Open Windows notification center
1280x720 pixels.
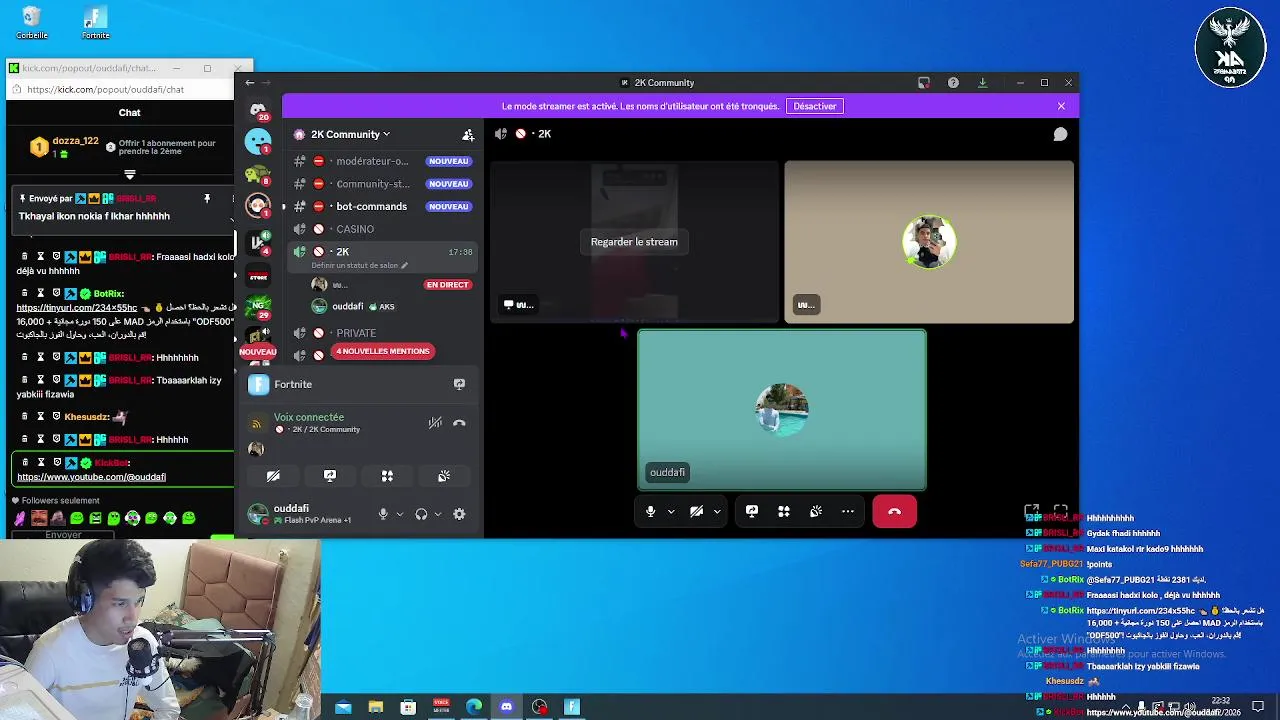coord(1258,707)
